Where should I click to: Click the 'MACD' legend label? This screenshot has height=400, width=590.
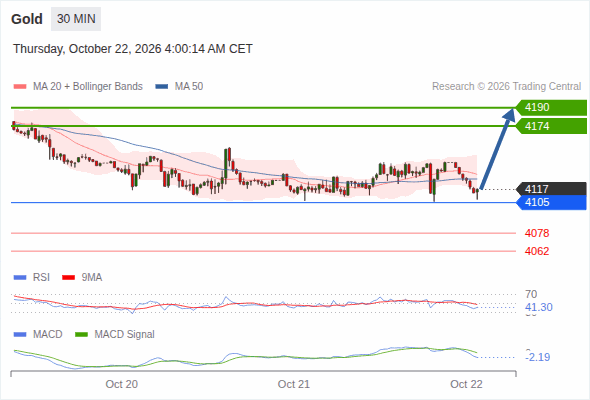coord(47,335)
